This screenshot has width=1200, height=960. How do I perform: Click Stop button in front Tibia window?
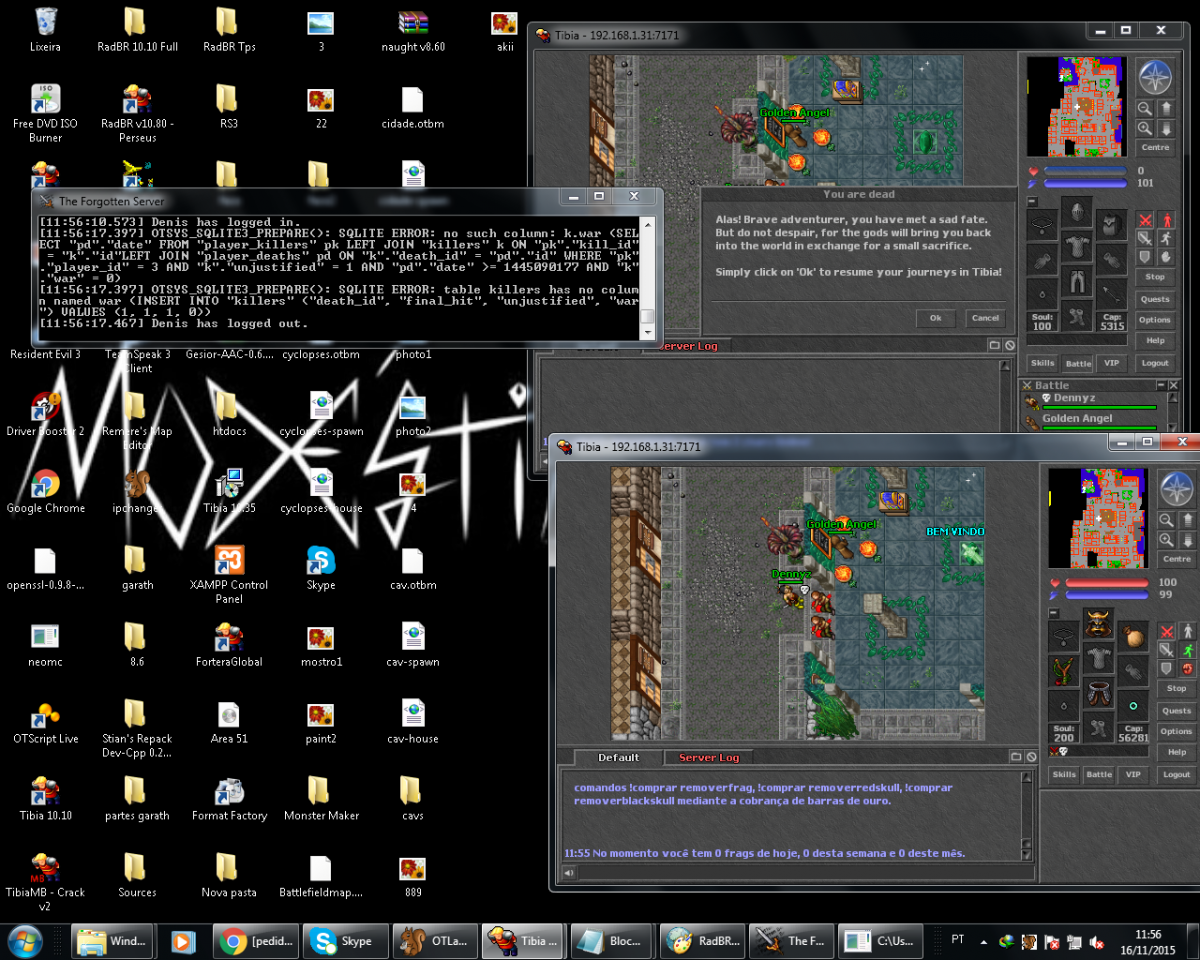[1177, 688]
